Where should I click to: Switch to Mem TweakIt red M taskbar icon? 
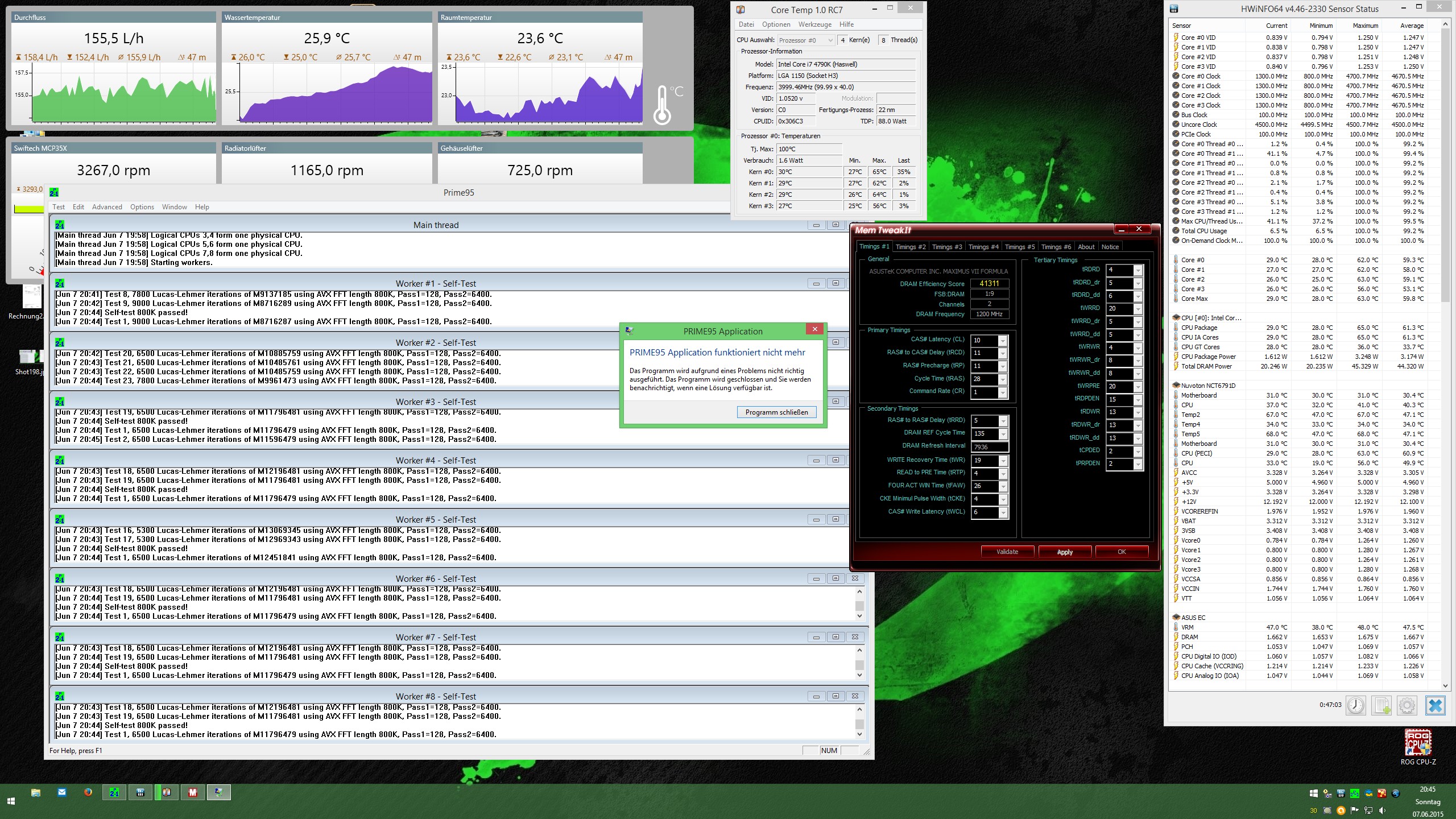193,792
